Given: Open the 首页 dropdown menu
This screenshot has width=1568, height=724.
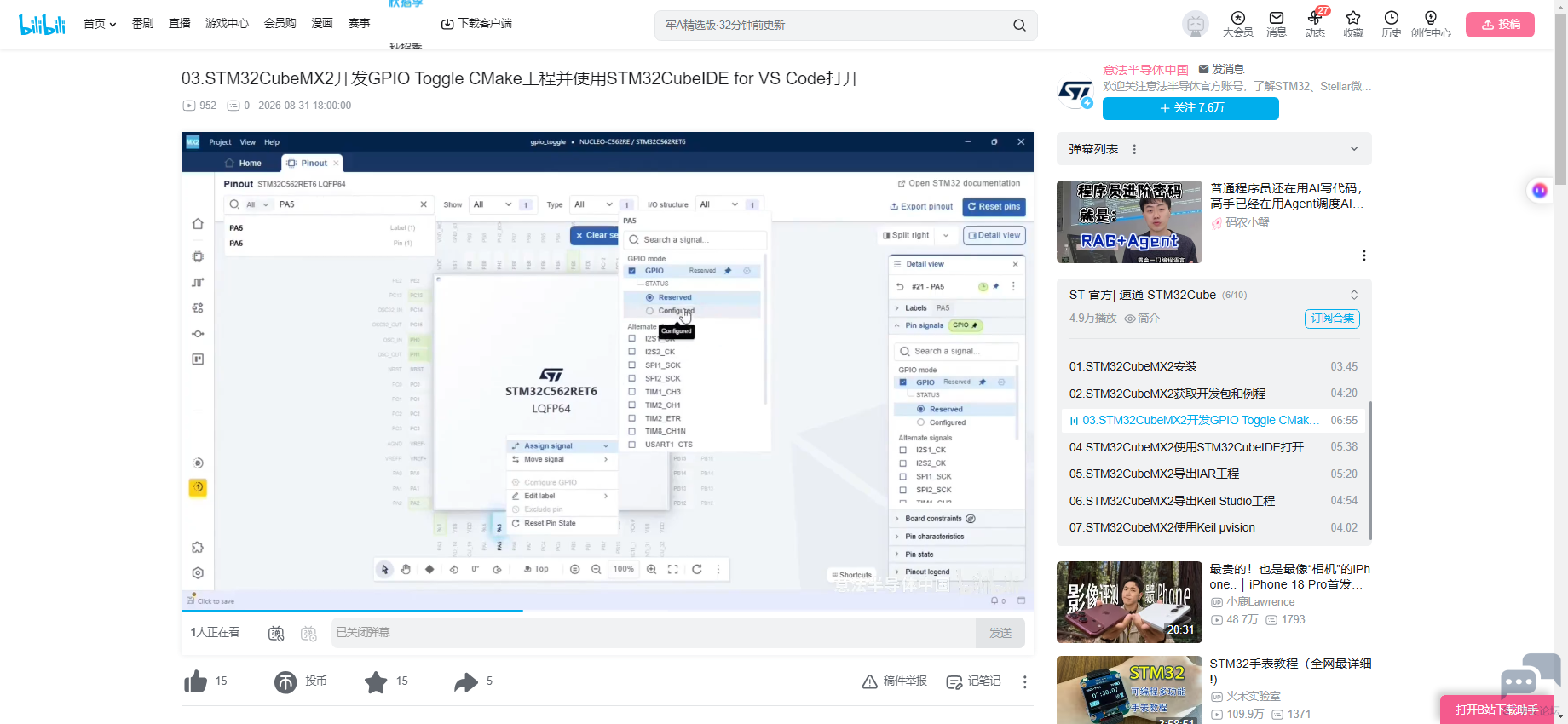Looking at the screenshot, I should click(100, 24).
